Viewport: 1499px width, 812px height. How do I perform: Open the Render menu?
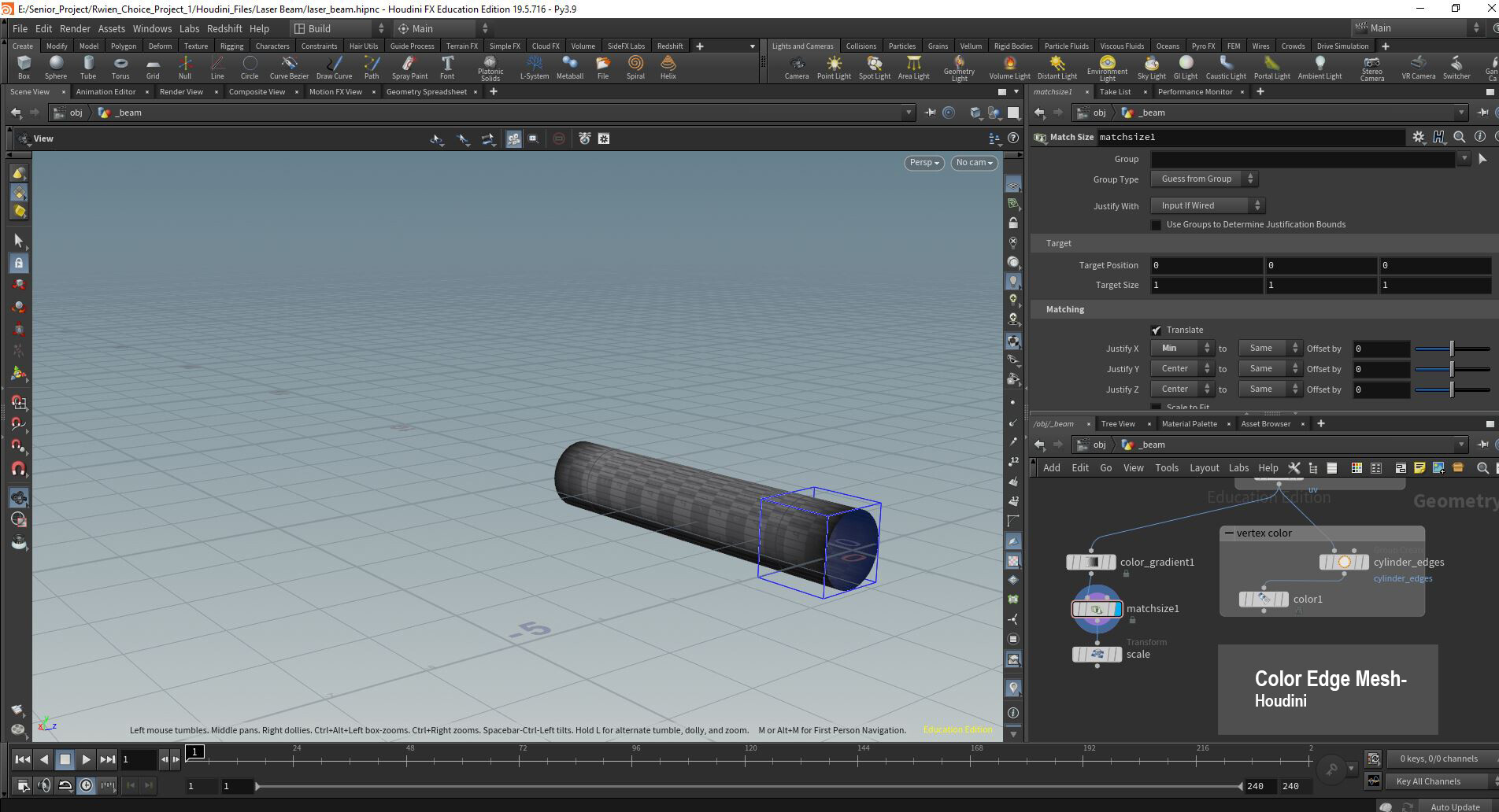(75, 28)
